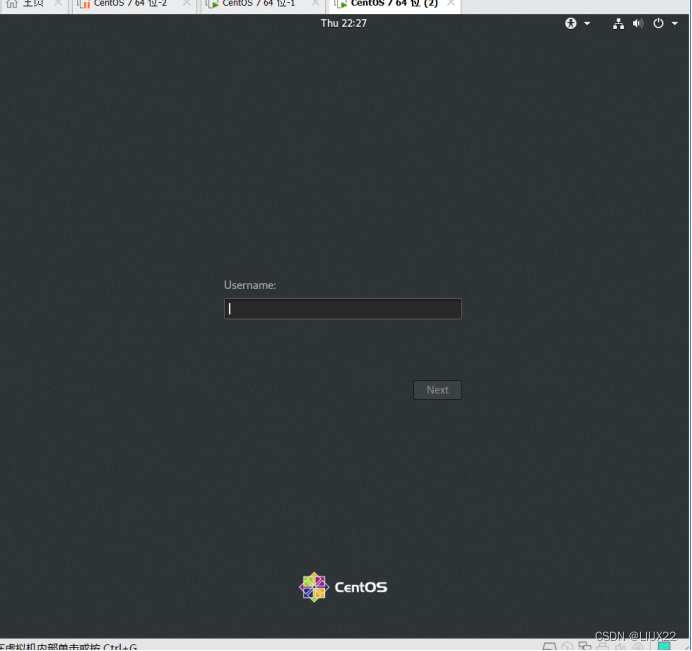Click the wired network status icon

(618, 23)
